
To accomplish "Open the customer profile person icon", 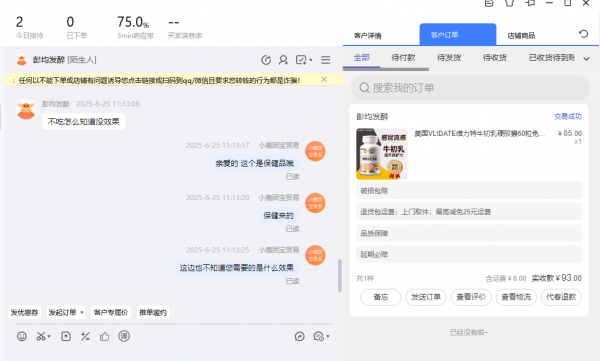I will click(x=283, y=60).
